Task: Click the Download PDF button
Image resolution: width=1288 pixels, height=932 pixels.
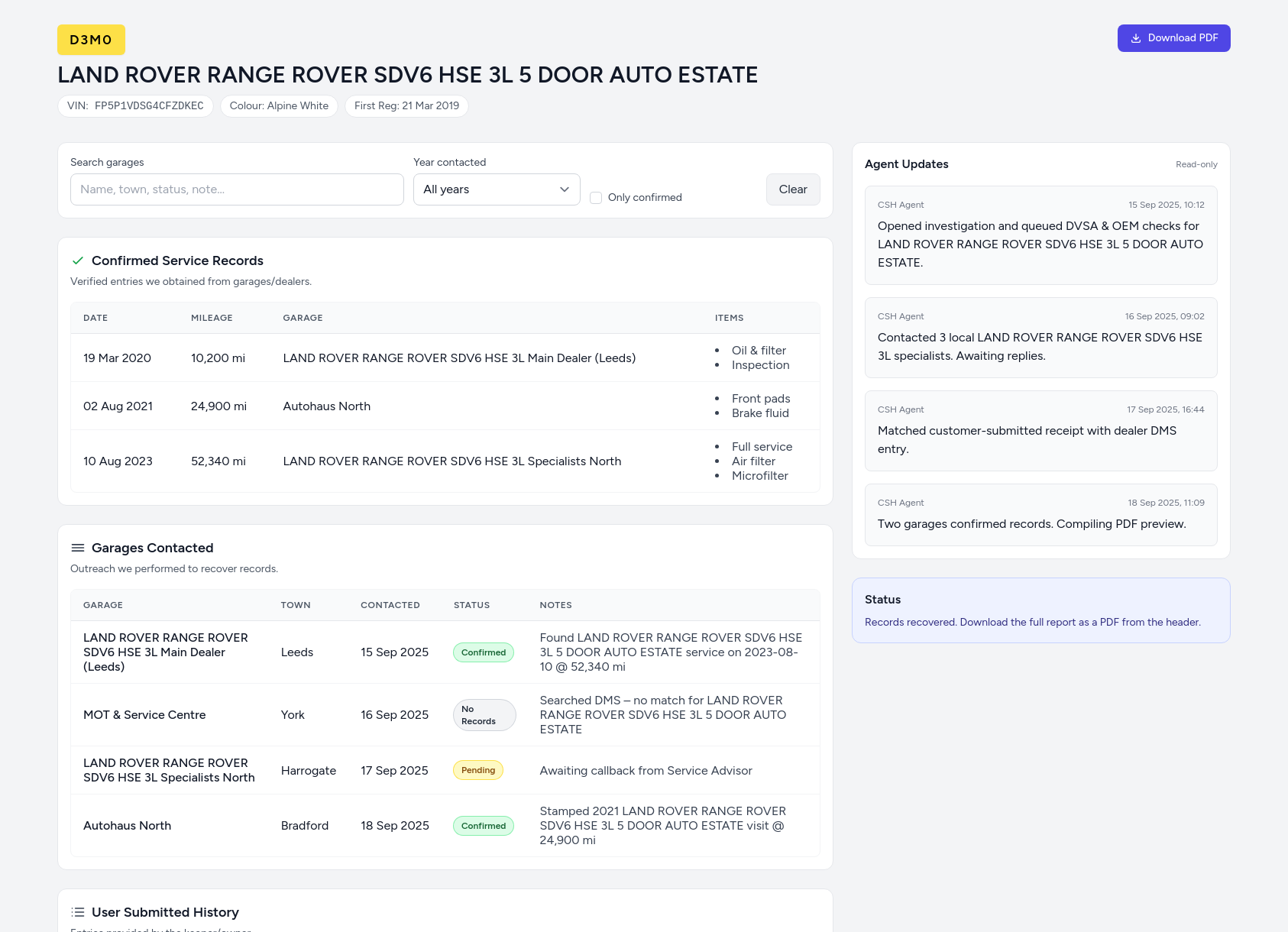Action: 1174,37
